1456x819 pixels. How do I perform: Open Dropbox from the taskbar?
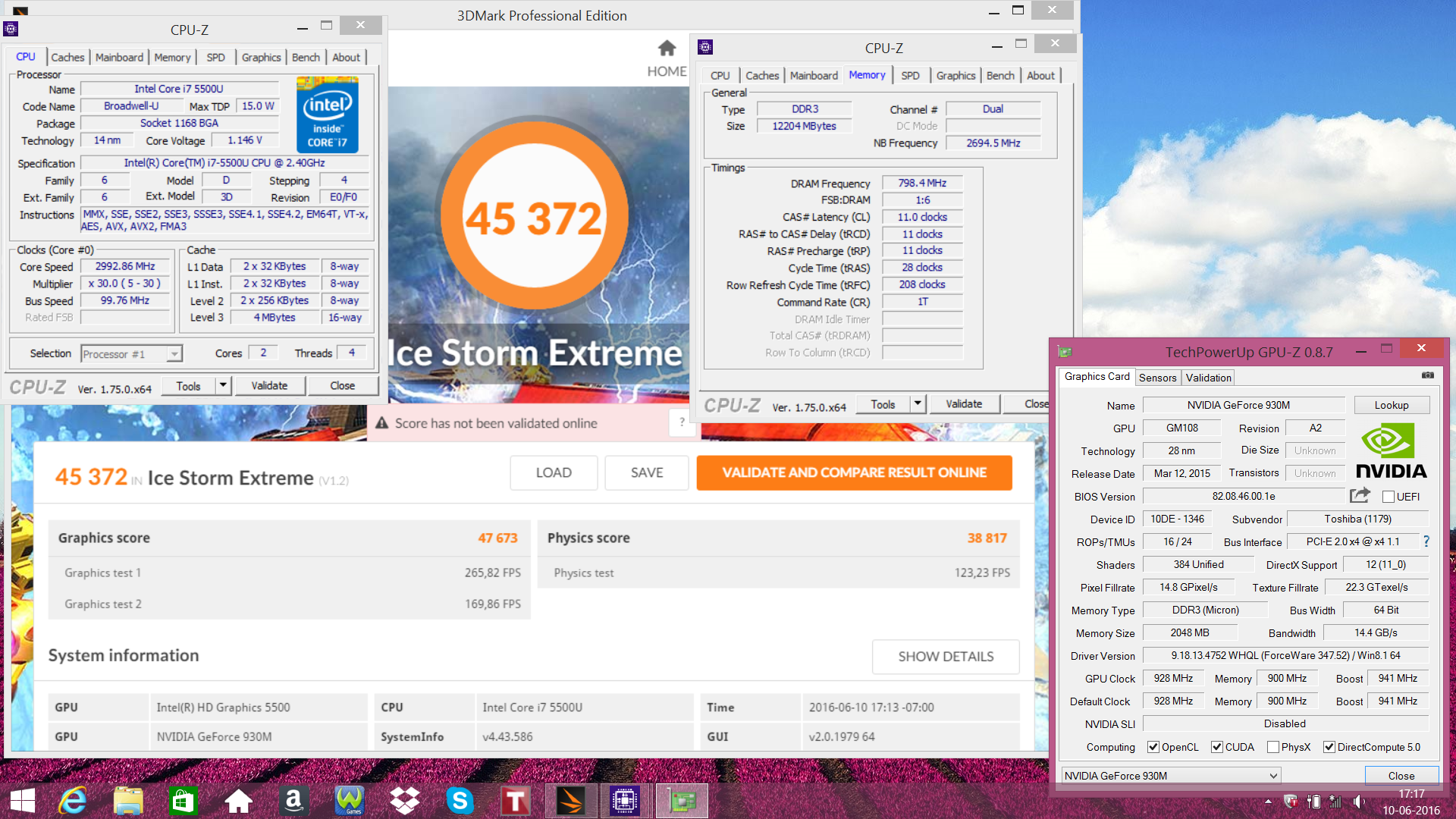point(404,801)
